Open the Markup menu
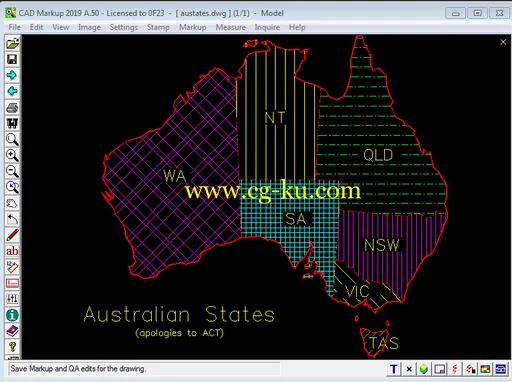 pyautogui.click(x=193, y=27)
